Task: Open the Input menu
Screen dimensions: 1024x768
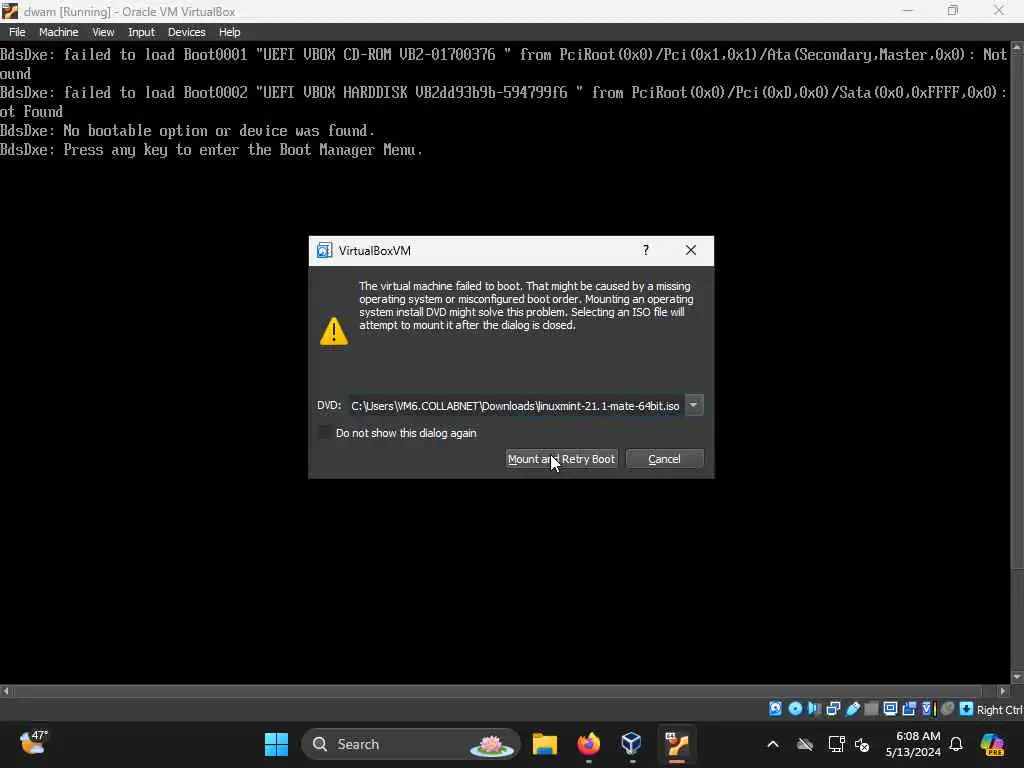Action: click(141, 32)
